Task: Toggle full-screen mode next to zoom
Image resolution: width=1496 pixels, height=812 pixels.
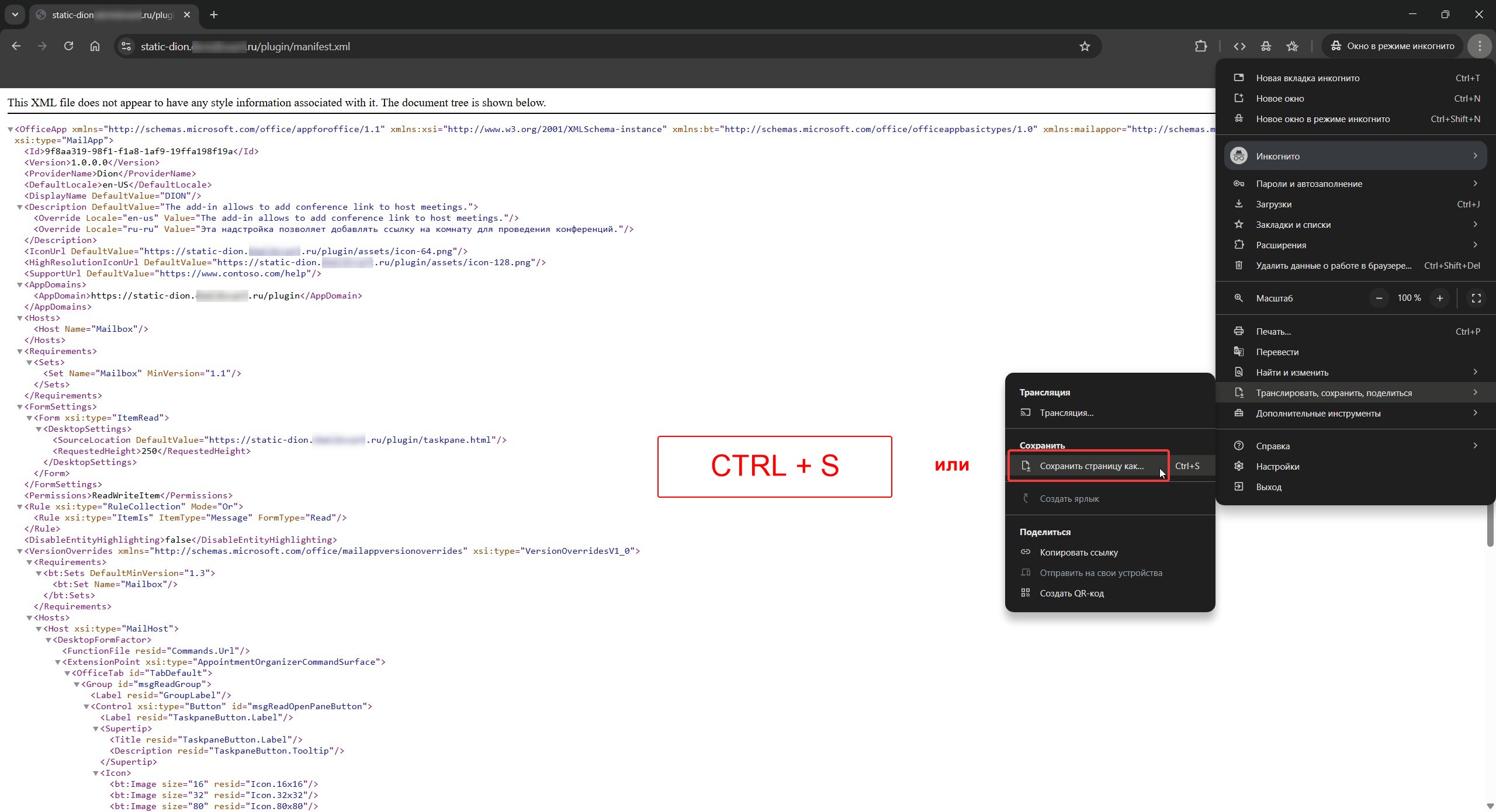Action: click(x=1476, y=298)
